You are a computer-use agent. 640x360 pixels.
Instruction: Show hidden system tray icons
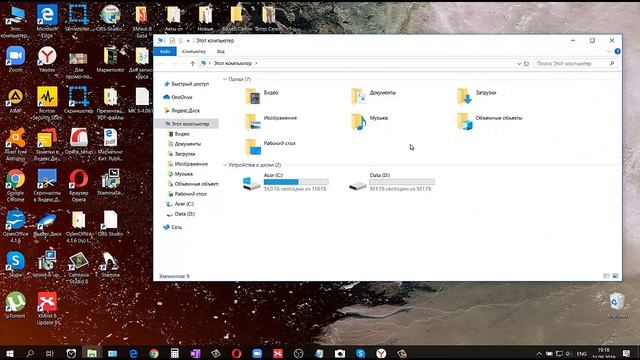539,353
